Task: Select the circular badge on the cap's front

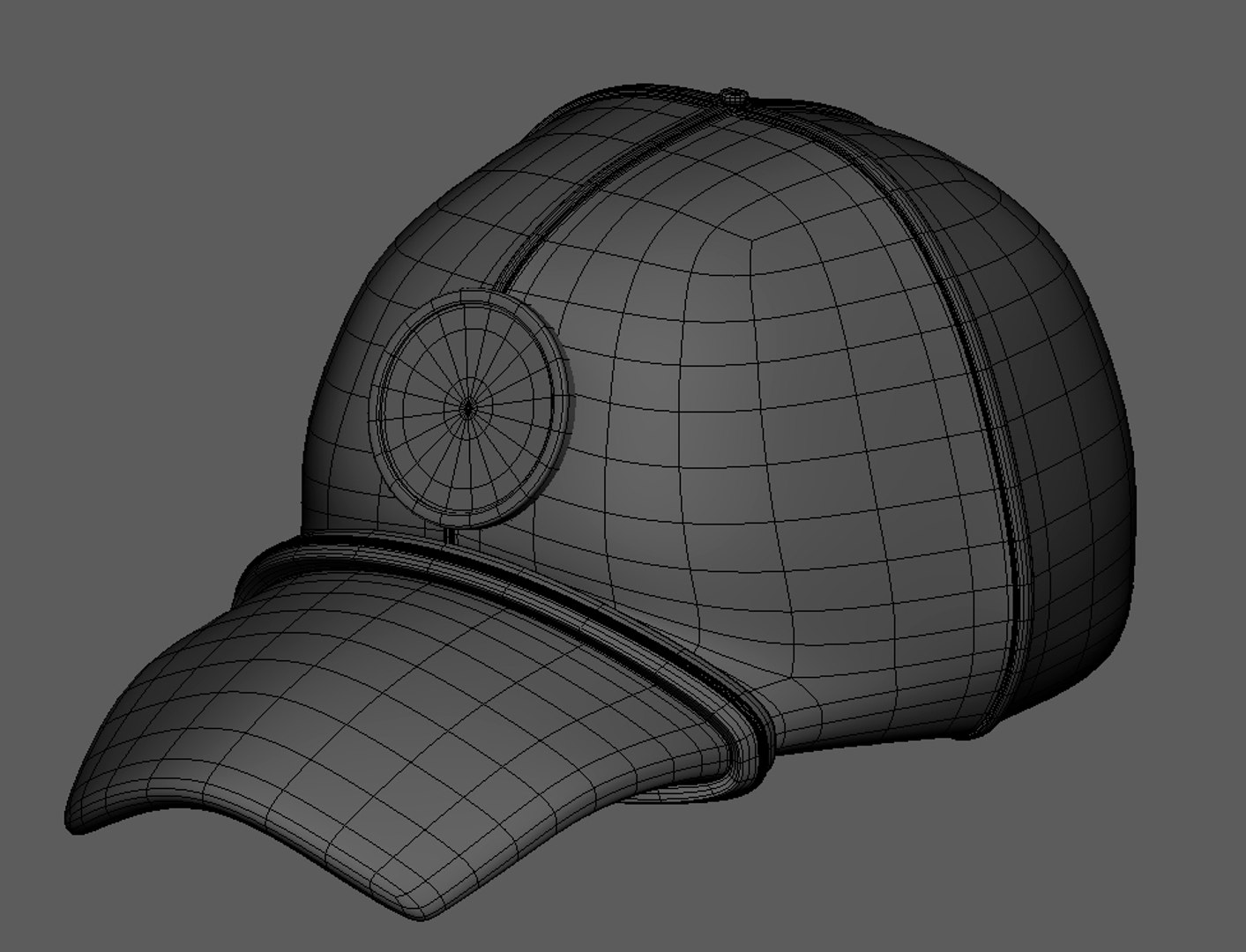Action: coord(474,408)
